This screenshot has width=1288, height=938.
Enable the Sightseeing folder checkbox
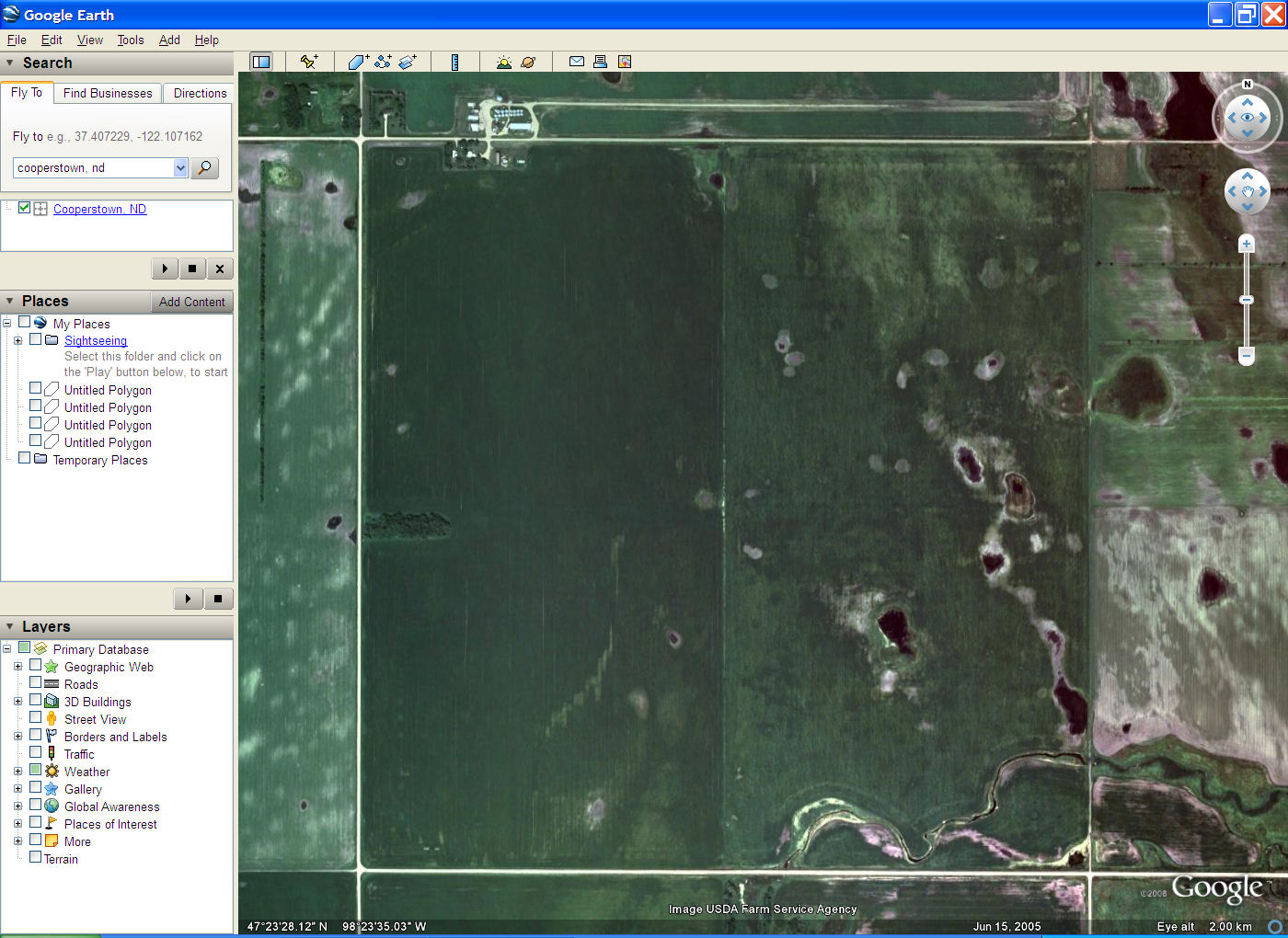36,339
